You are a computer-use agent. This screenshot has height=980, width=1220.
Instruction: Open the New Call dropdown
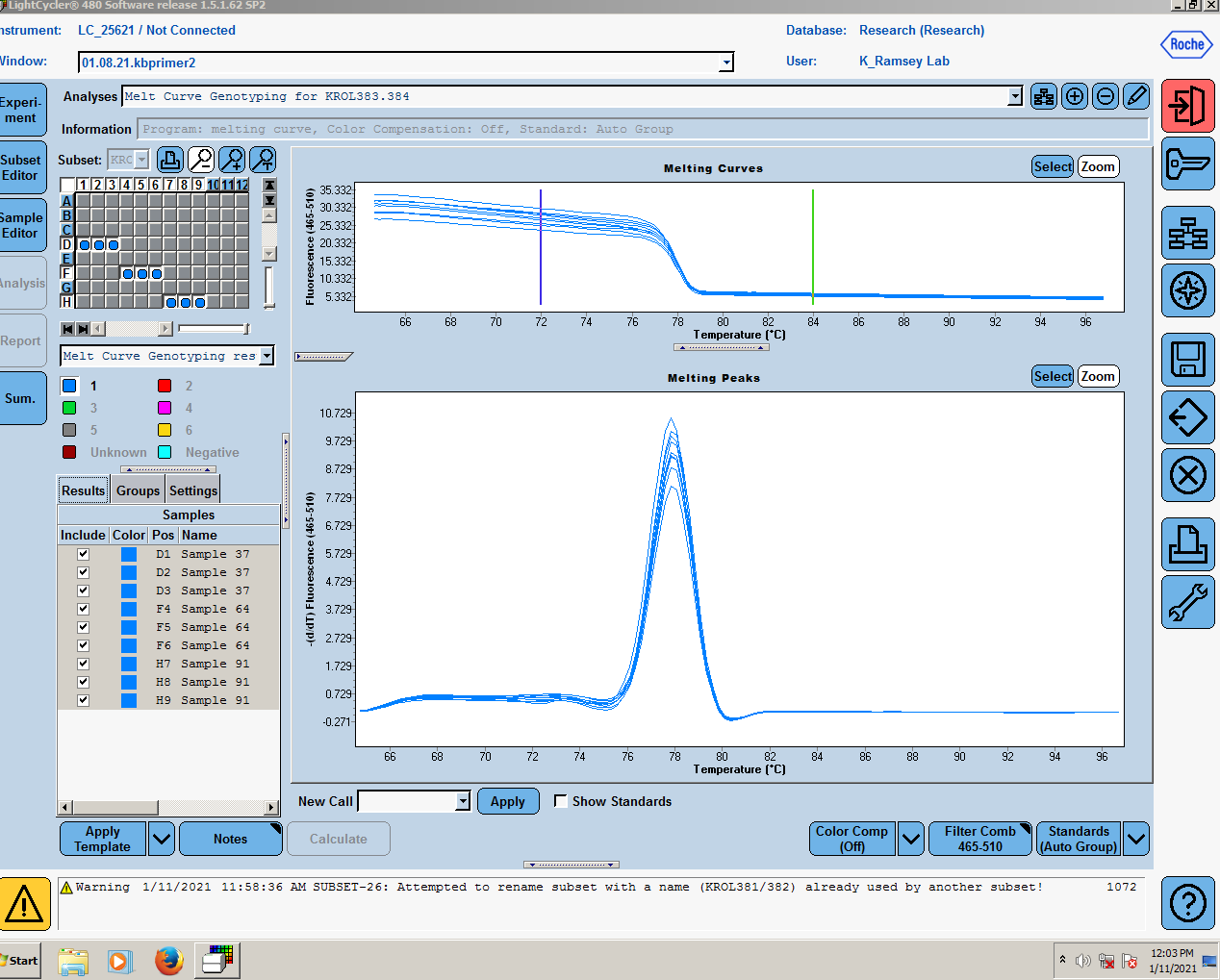(x=463, y=801)
